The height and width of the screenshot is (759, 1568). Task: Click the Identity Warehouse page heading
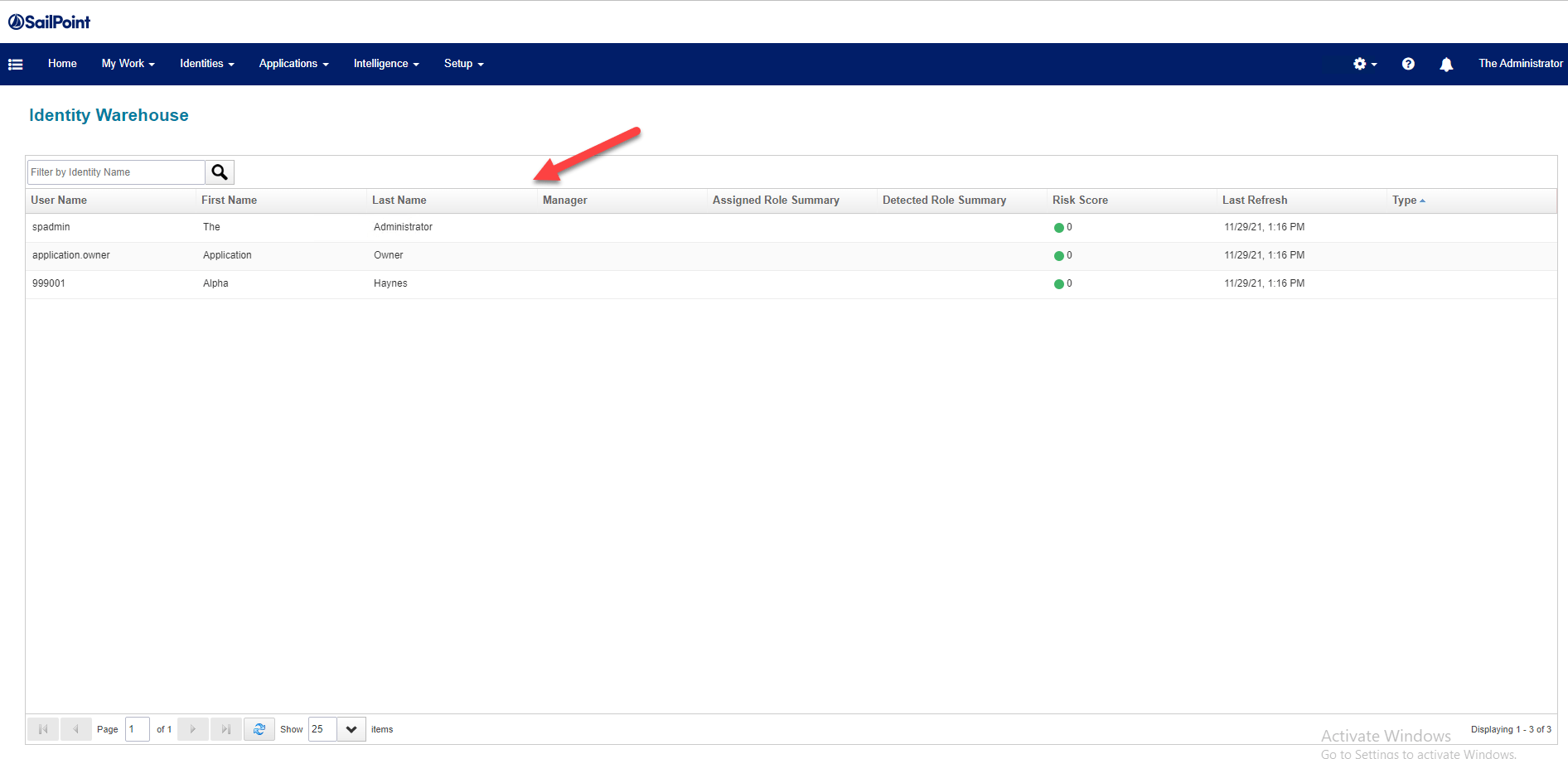coord(109,115)
